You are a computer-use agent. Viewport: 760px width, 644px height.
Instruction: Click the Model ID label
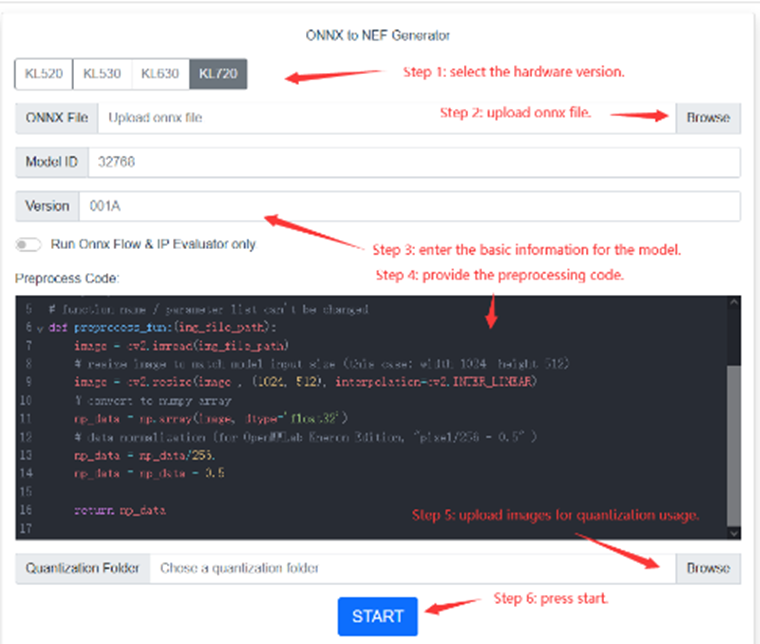(51, 162)
